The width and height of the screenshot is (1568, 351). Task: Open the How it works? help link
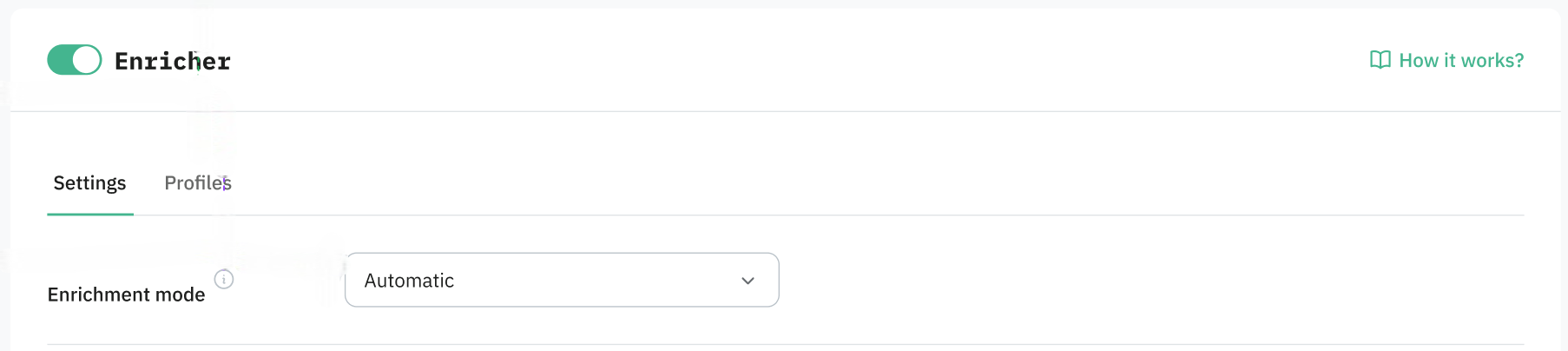click(x=1446, y=60)
